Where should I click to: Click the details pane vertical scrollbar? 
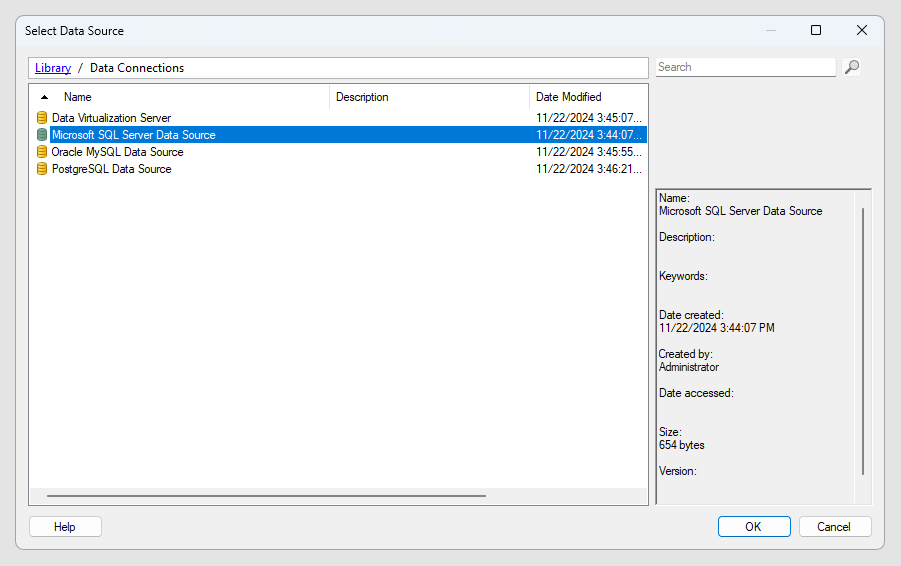(x=863, y=341)
